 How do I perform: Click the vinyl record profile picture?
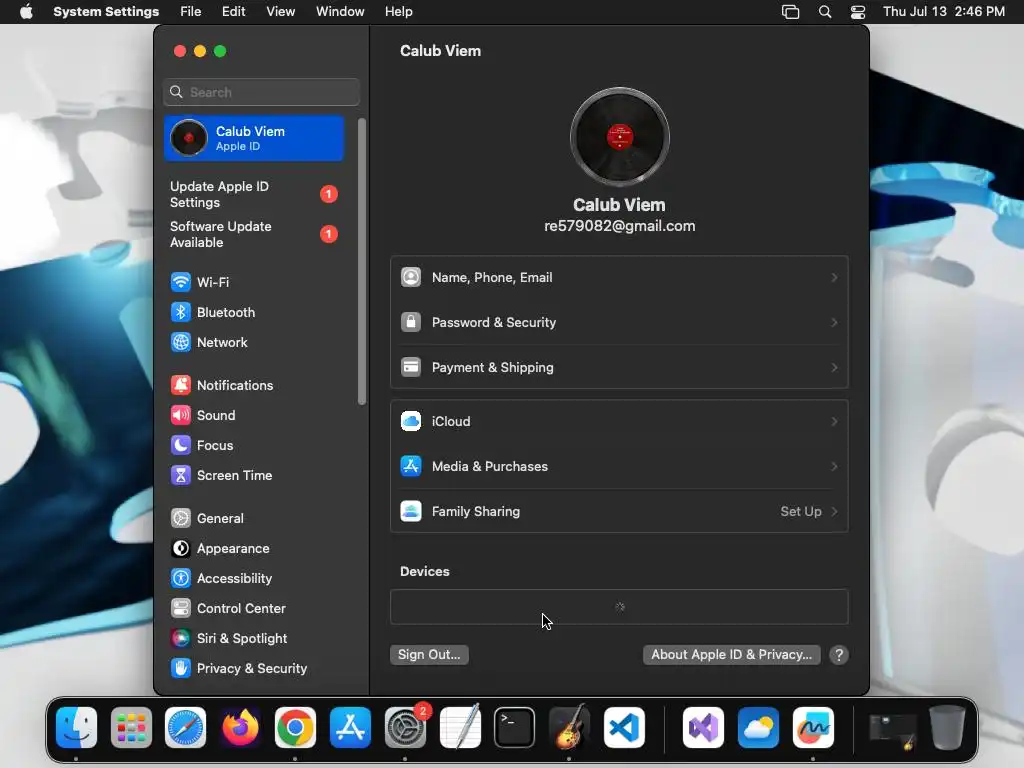pos(619,136)
